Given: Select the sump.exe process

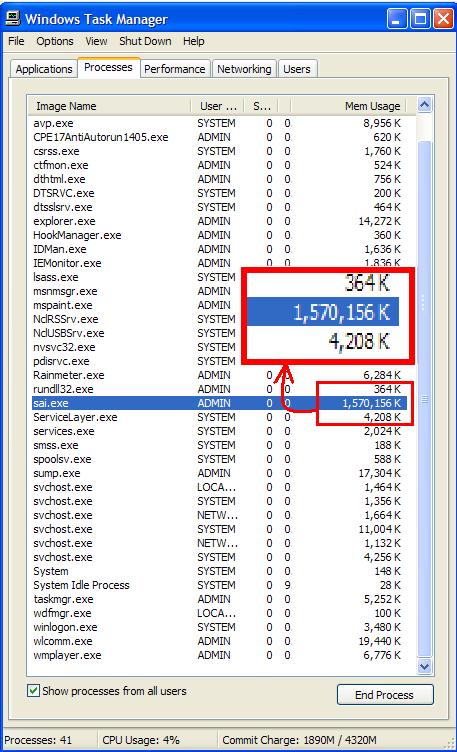Looking at the screenshot, I should point(220,473).
